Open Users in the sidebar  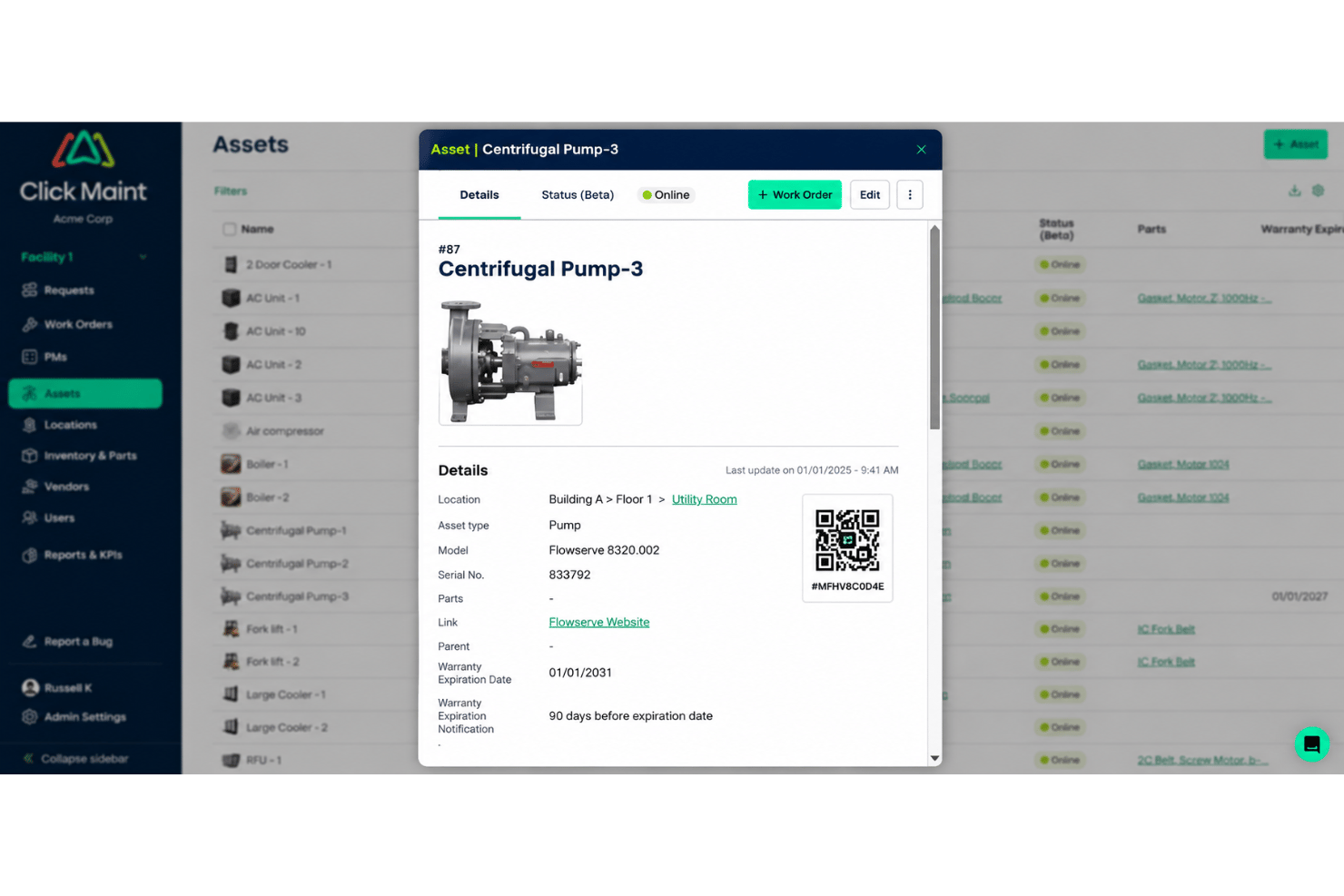[59, 518]
